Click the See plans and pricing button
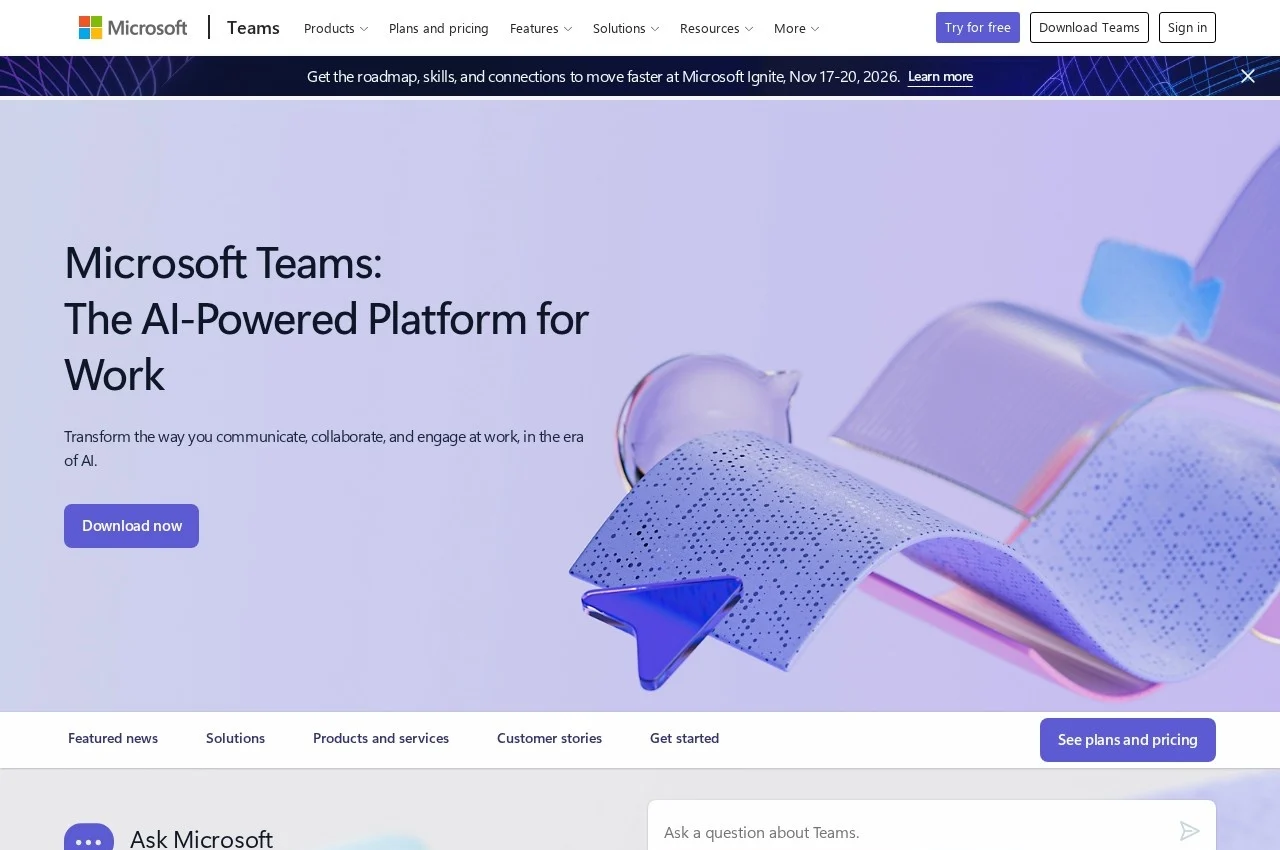The image size is (1280, 850). (1128, 740)
